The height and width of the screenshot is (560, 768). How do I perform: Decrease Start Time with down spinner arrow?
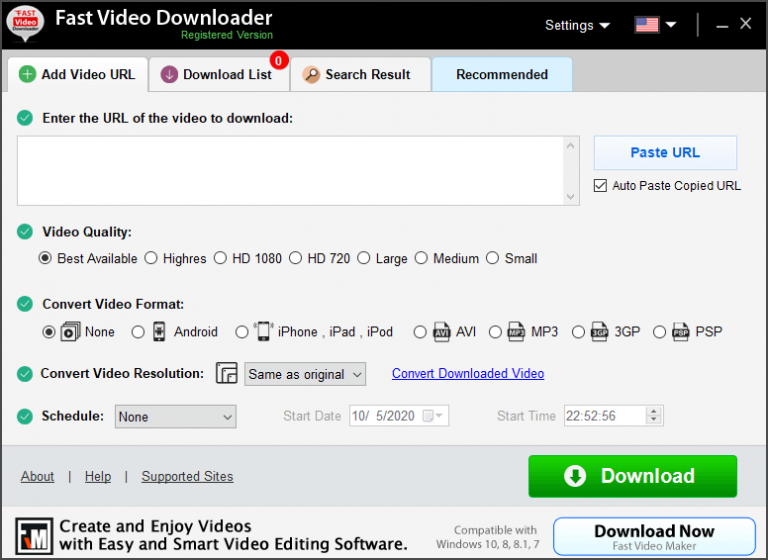pyautogui.click(x=654, y=420)
